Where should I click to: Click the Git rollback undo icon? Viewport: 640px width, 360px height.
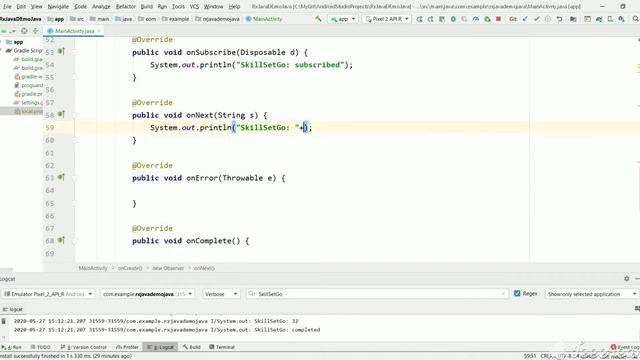[559, 19]
